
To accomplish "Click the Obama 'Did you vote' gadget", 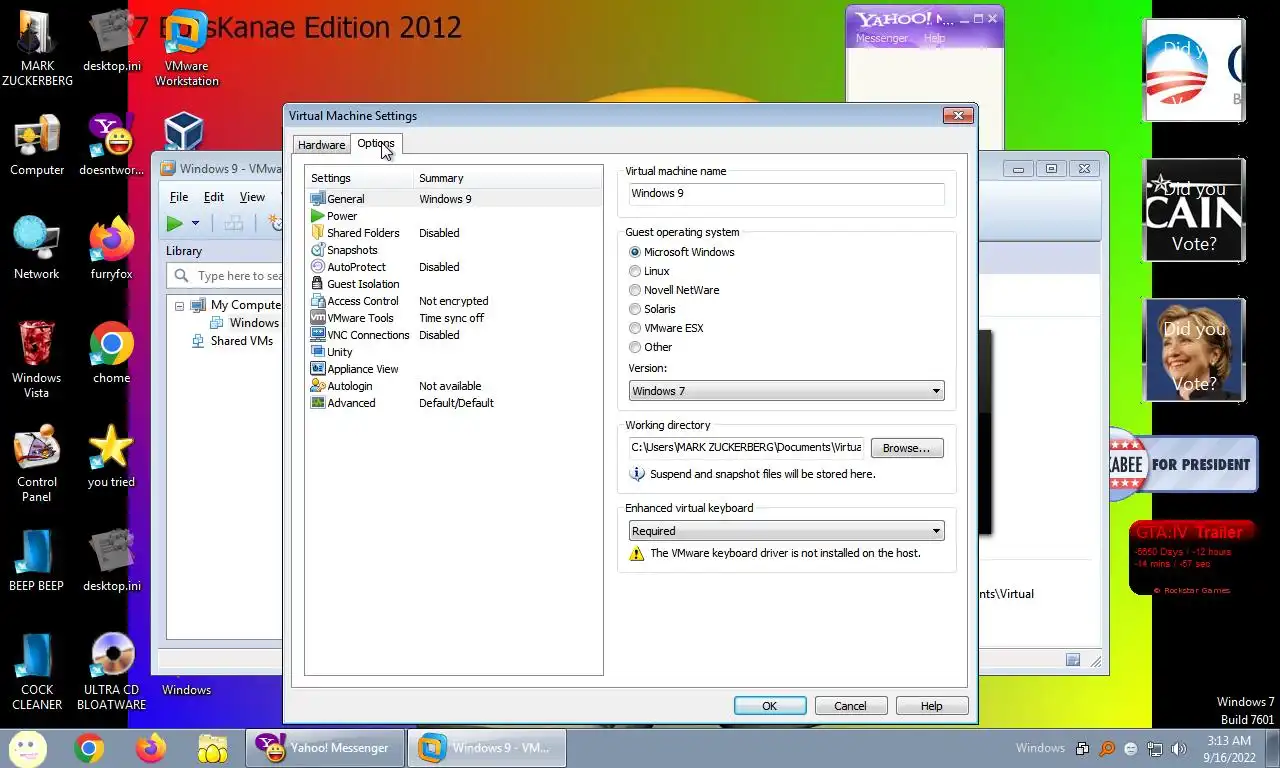I will [1194, 71].
